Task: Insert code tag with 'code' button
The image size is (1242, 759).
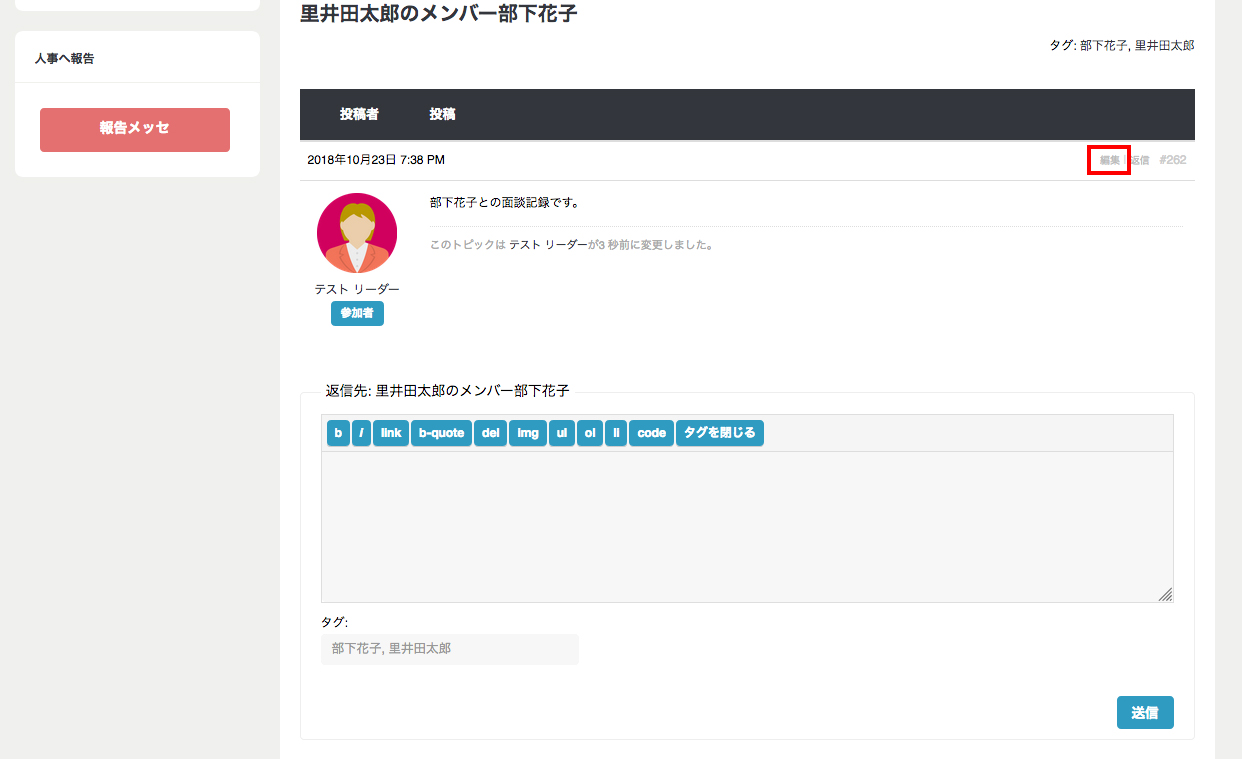Action: (x=651, y=433)
